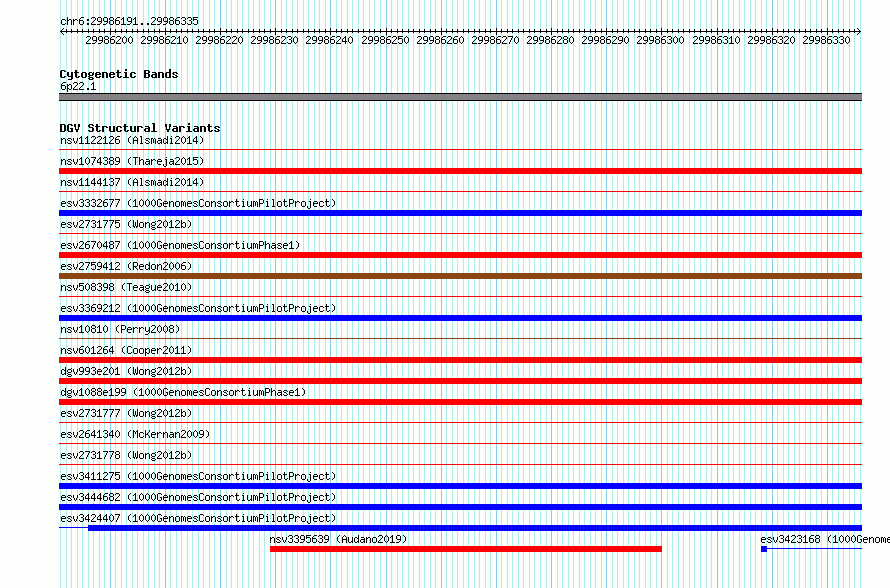Click nsv3395639 (Audano2019) label
Screen dimensions: 890x588
[338, 539]
